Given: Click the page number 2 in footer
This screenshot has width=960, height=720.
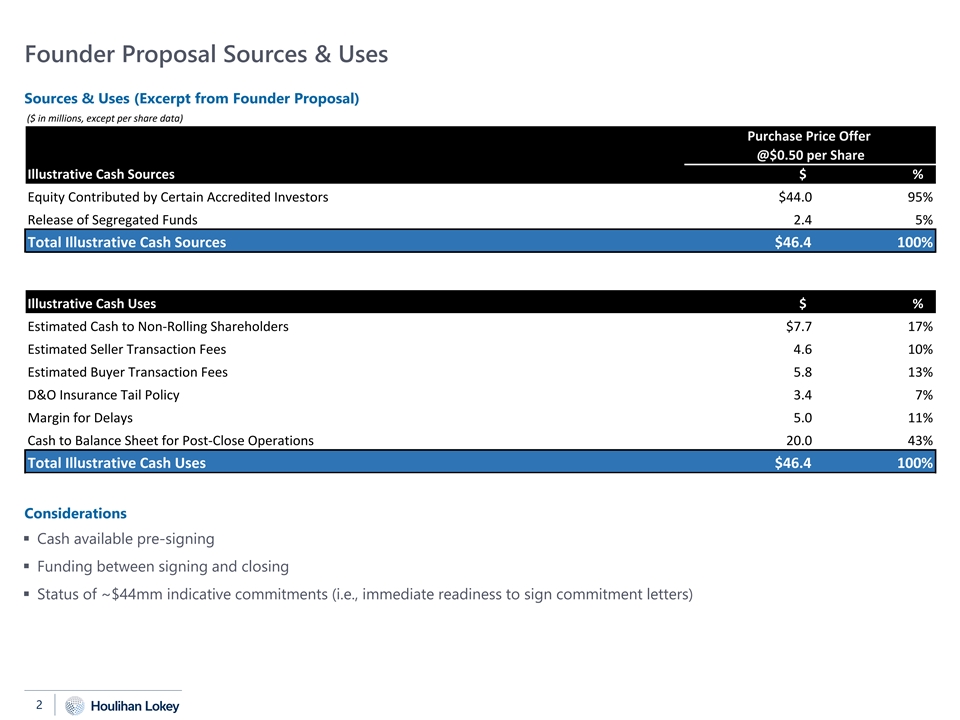Looking at the screenshot, I should [39, 705].
